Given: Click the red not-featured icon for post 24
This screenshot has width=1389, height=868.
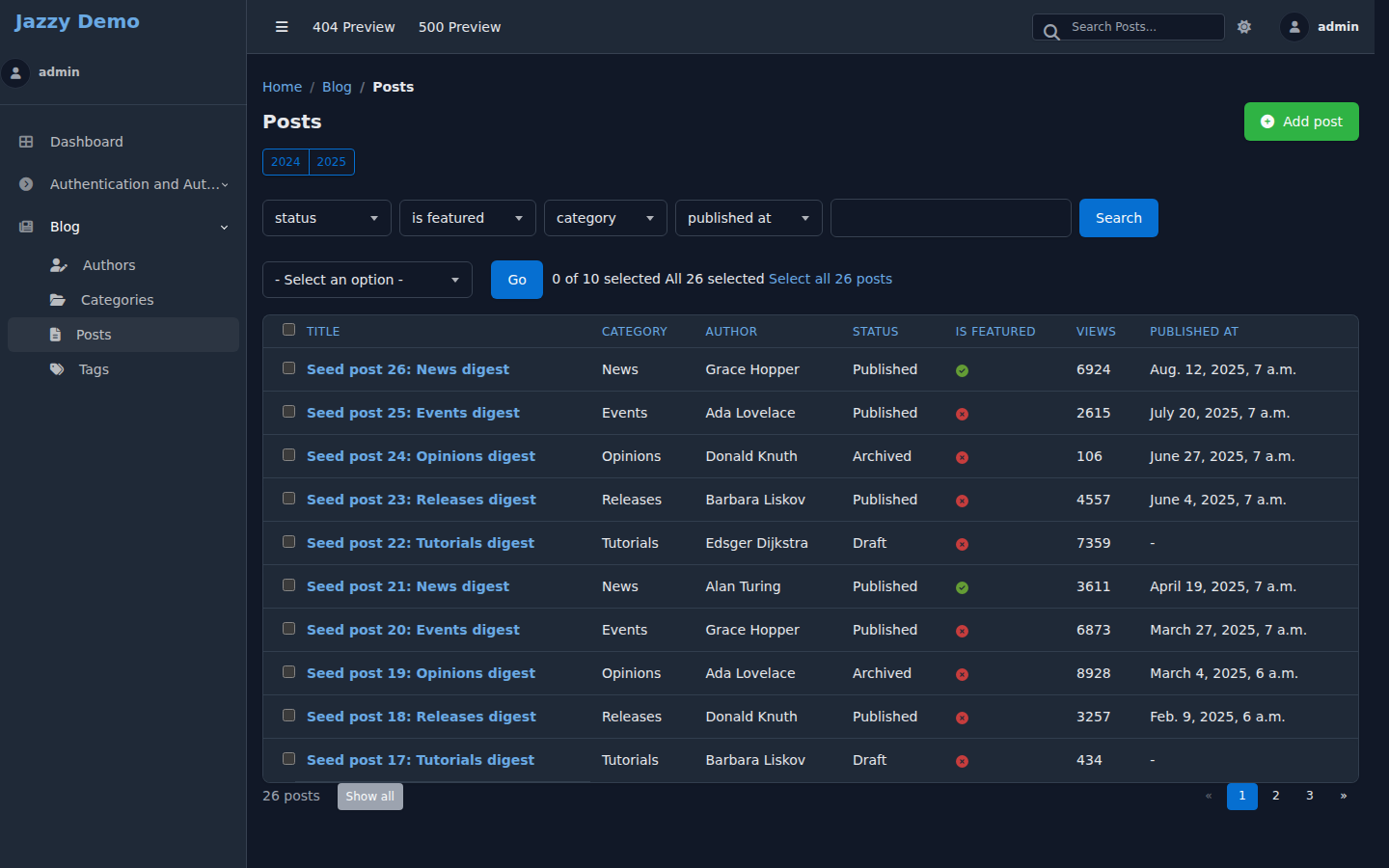Looking at the screenshot, I should coord(962,457).
